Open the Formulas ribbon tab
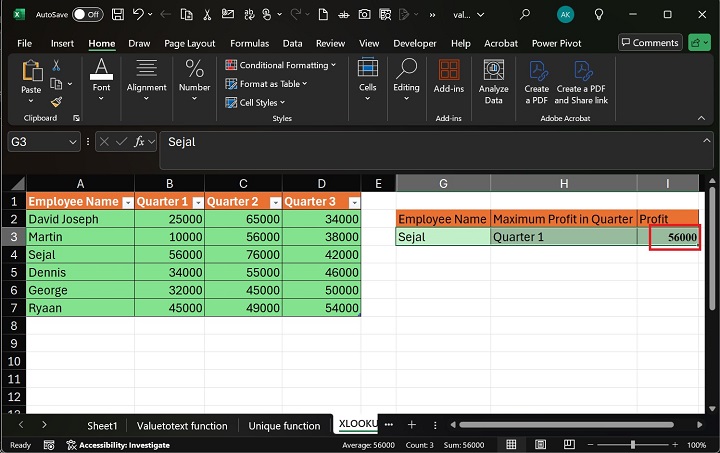The width and height of the screenshot is (720, 453). coord(249,43)
